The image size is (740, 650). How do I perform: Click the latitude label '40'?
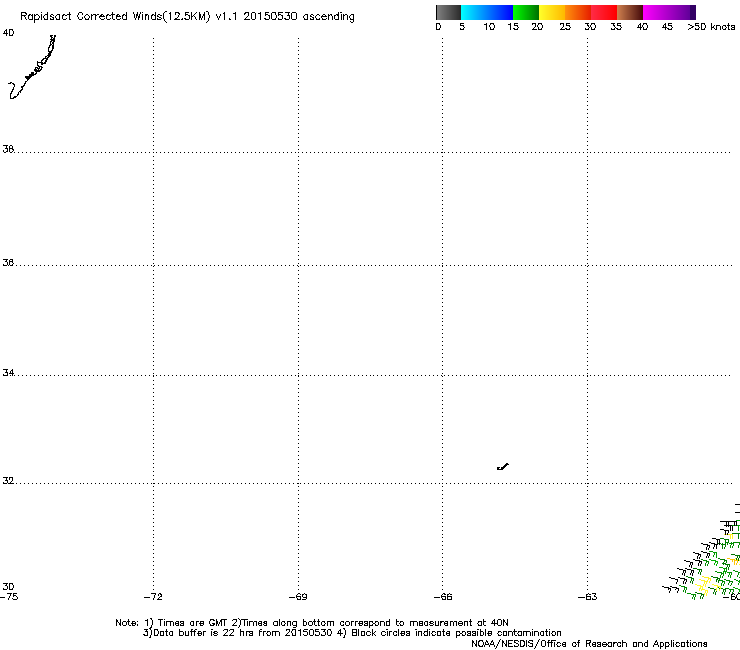pos(8,33)
